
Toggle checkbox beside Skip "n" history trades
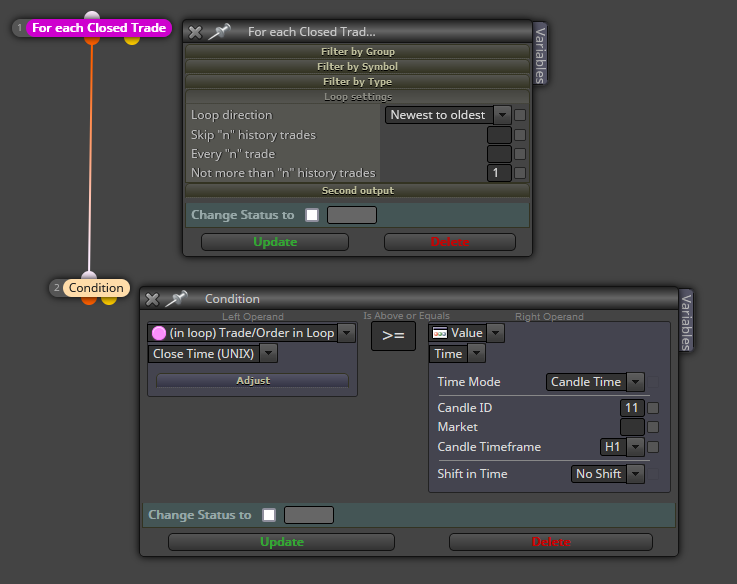[x=520, y=135]
